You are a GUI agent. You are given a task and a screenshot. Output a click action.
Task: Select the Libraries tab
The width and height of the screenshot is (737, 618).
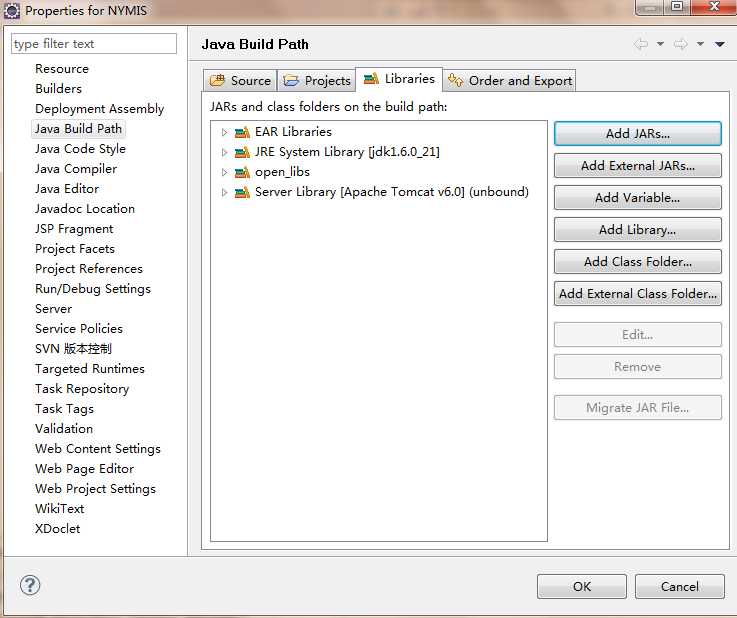coord(399,79)
